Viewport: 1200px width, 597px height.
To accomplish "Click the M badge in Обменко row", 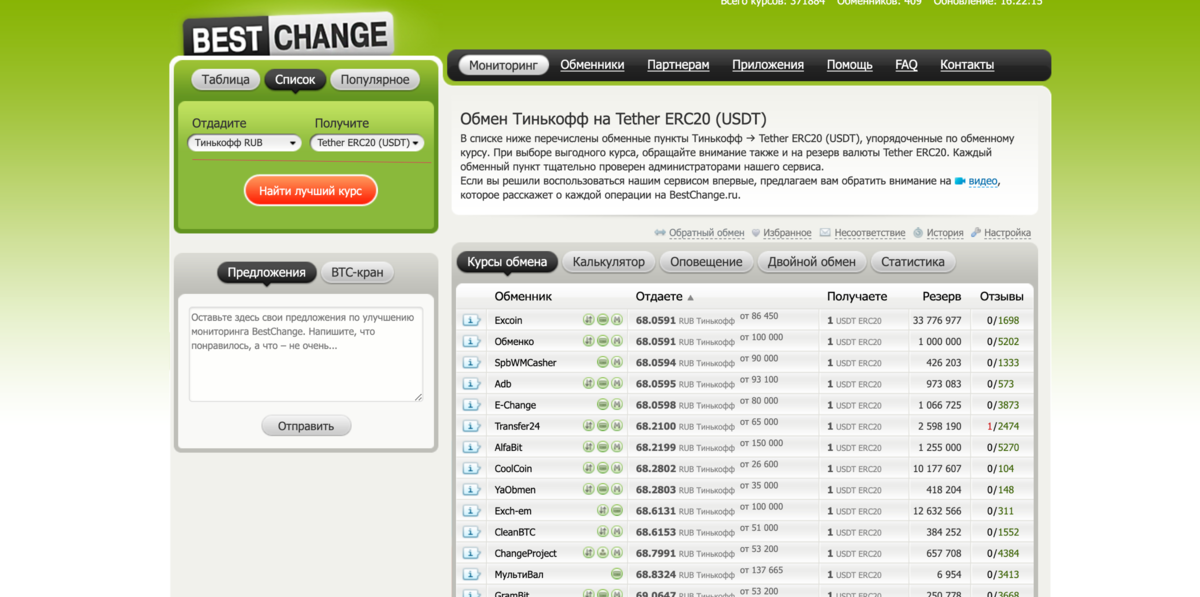I will tap(617, 341).
